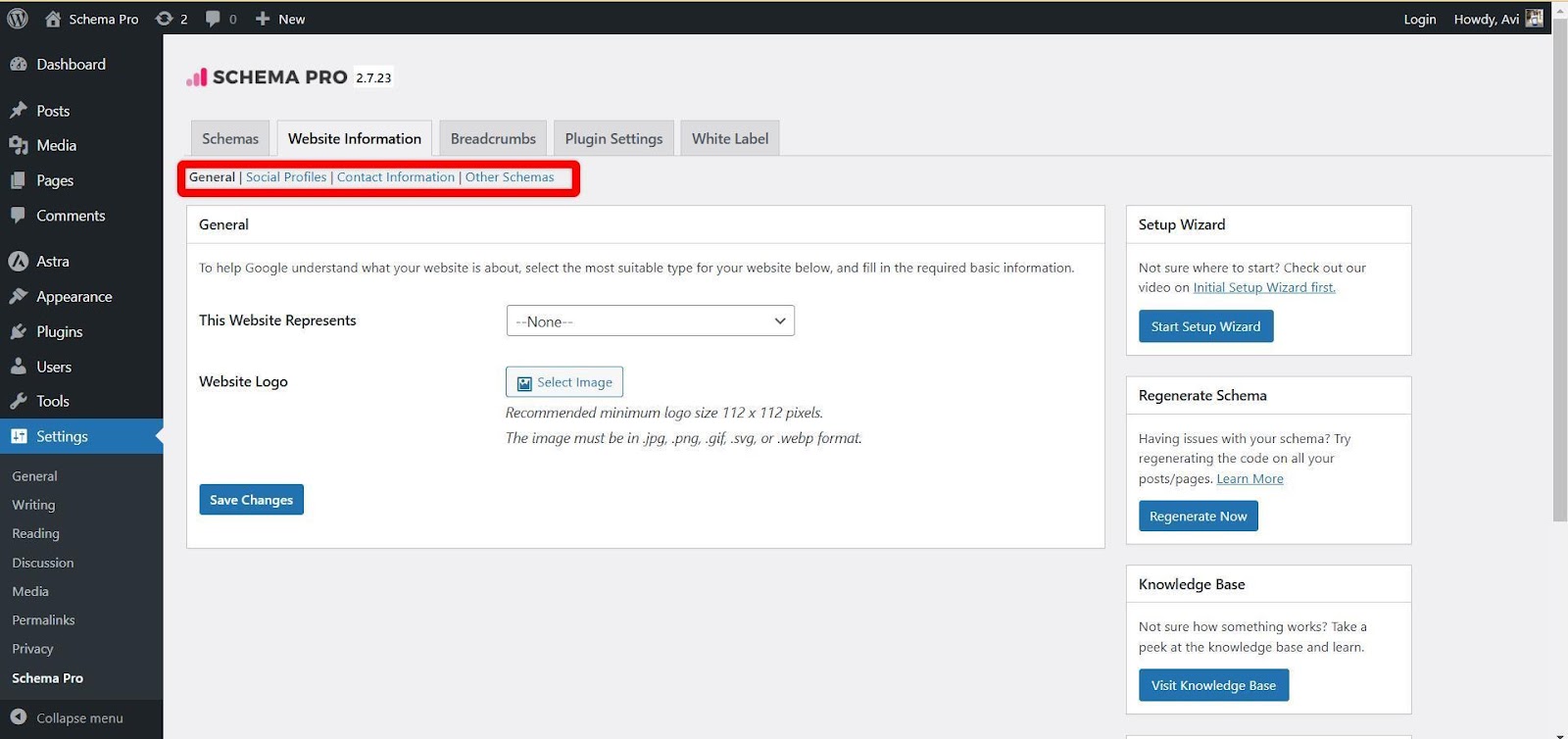Open the Privacy settings submenu
Image resolution: width=1568 pixels, height=739 pixels.
pos(32,649)
